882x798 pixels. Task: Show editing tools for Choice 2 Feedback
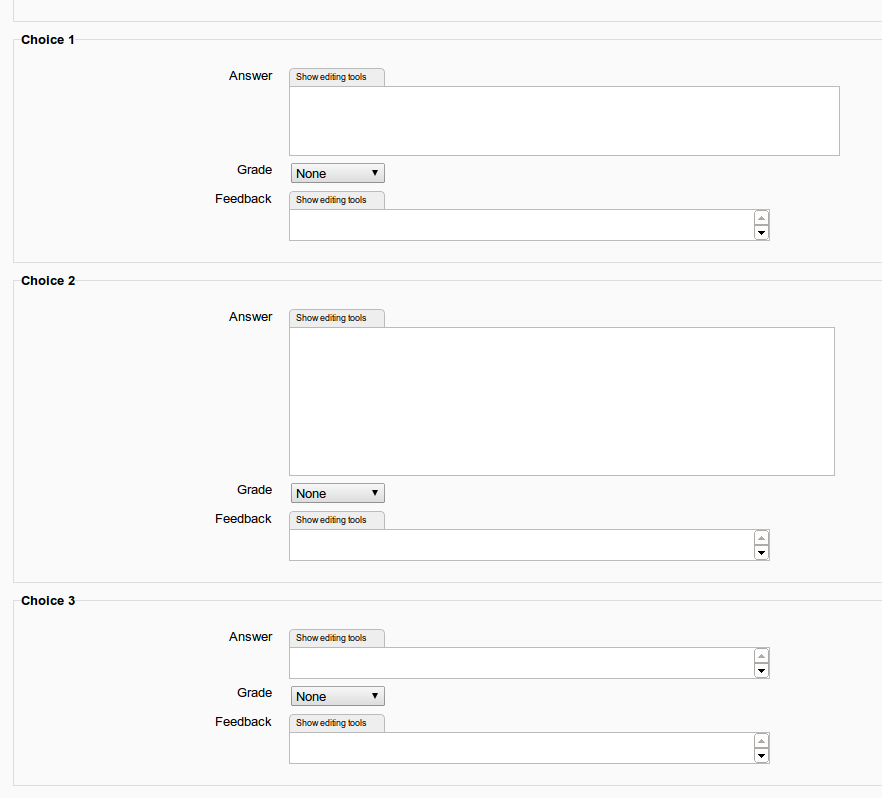point(337,520)
